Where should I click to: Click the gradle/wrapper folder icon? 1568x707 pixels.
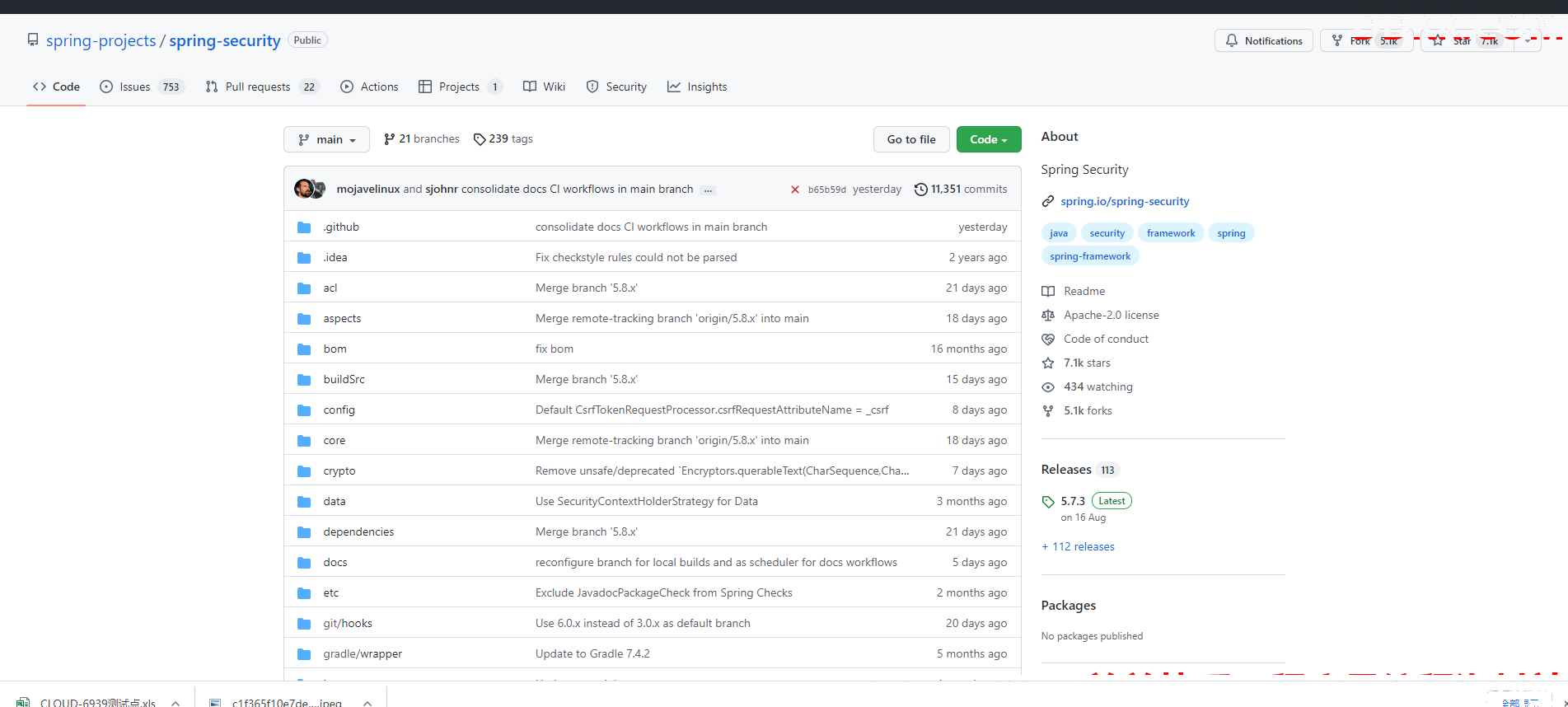tap(304, 654)
